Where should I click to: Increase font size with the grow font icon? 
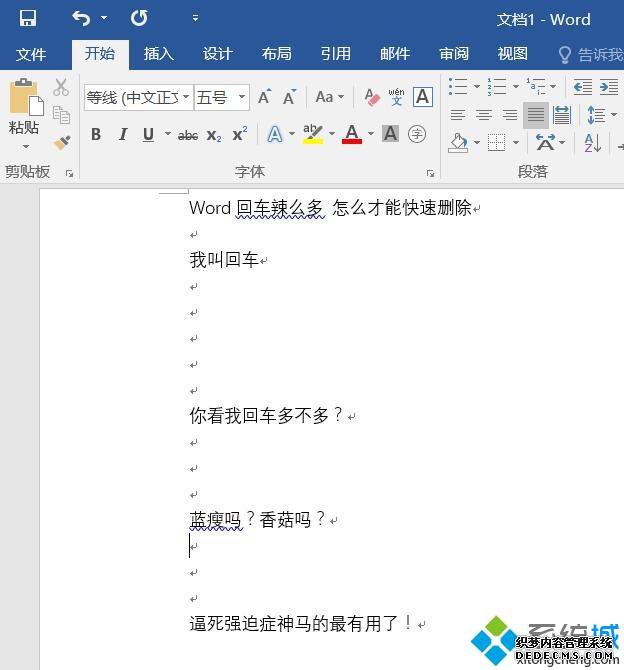pyautogui.click(x=265, y=97)
